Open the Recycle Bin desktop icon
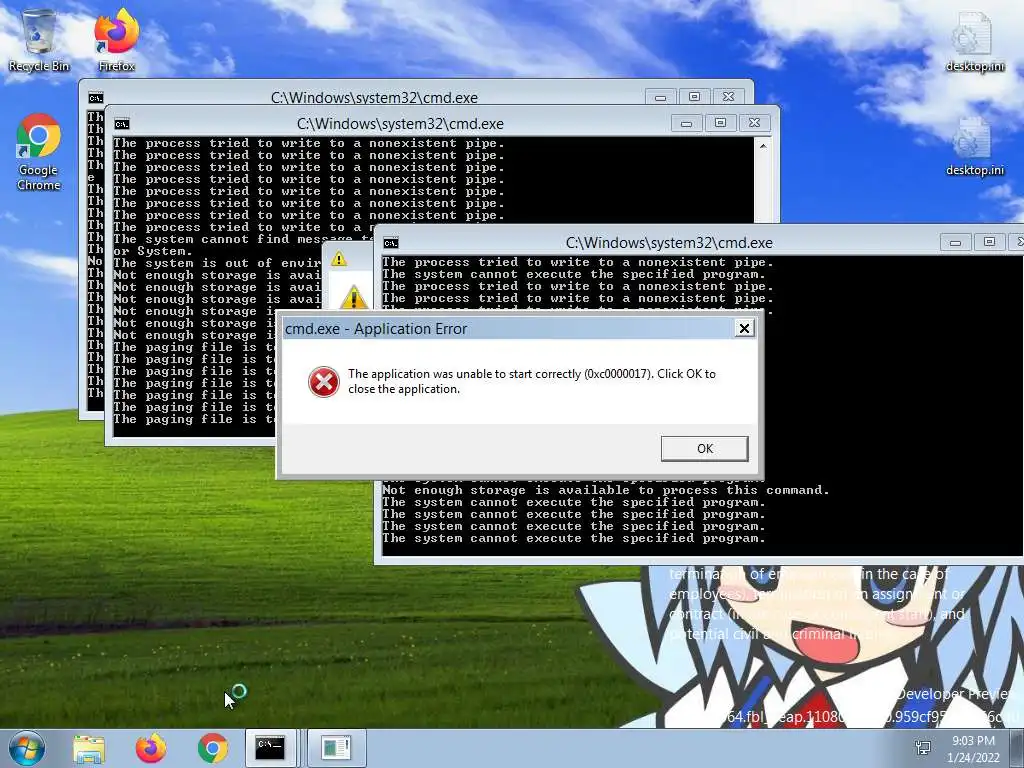This screenshot has height=768, width=1024. click(x=39, y=40)
